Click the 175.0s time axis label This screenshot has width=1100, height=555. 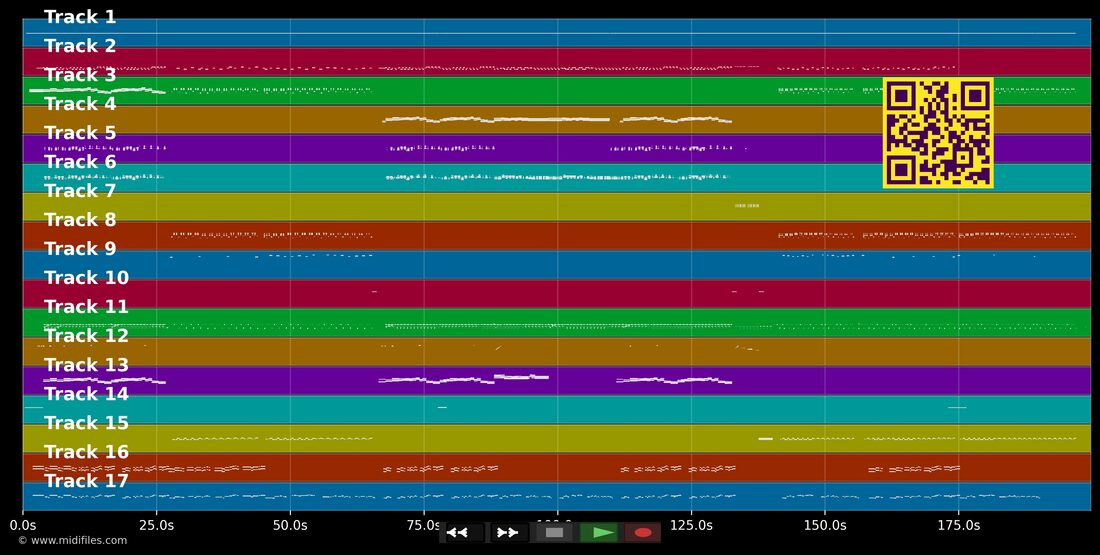[x=958, y=526]
